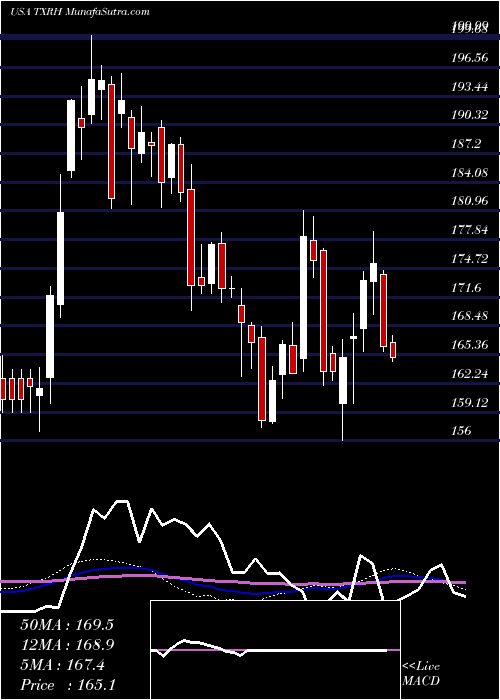Click the '50MA : 169.5' readout
The image size is (500, 700).
tap(67, 625)
